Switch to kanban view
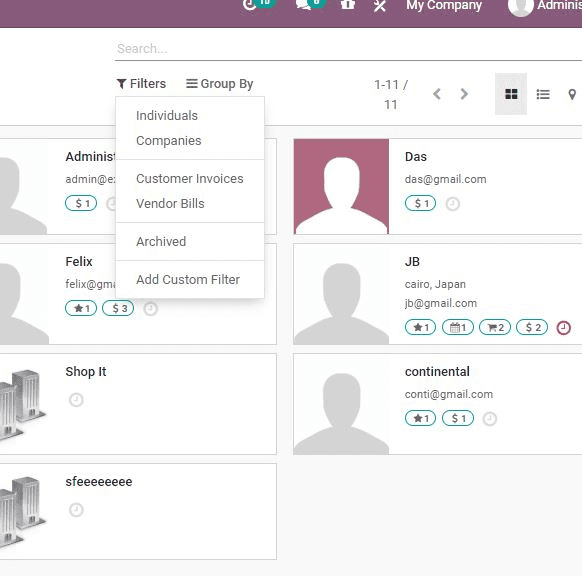The height and width of the screenshot is (576, 582). [x=511, y=94]
